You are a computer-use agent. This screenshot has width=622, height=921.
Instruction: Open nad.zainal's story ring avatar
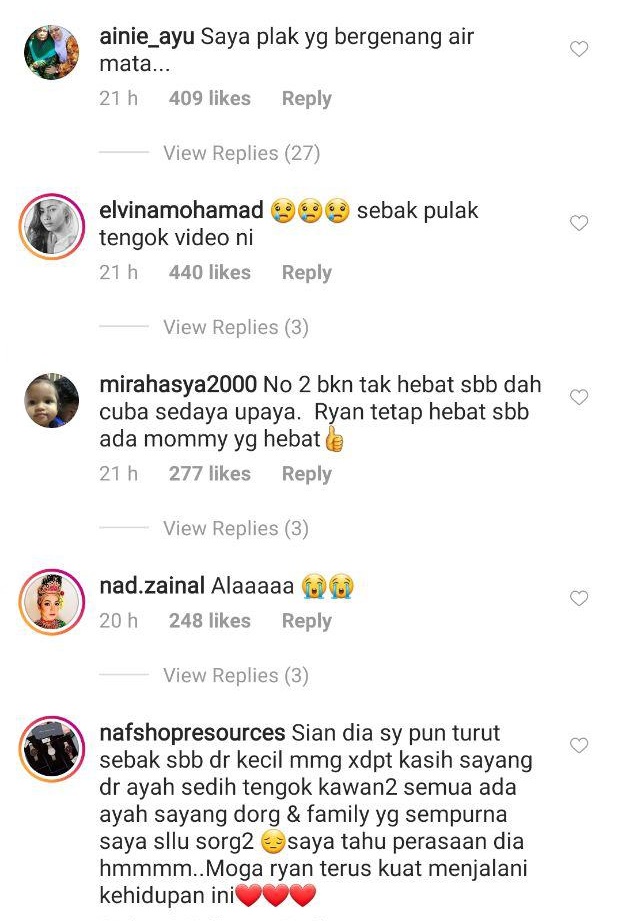pyautogui.click(x=52, y=601)
